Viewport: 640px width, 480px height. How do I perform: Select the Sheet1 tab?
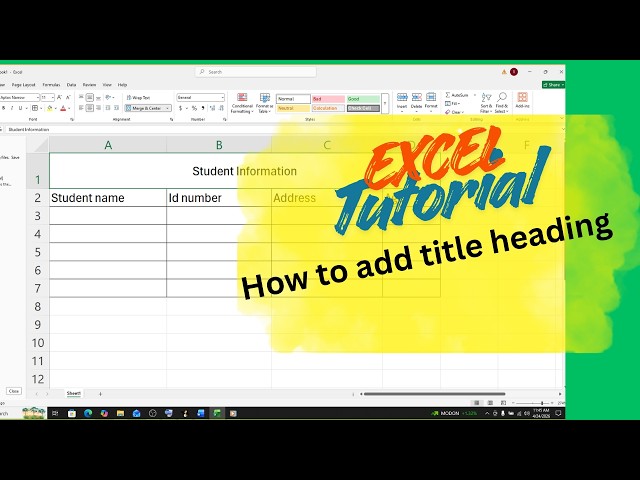[x=74, y=393]
